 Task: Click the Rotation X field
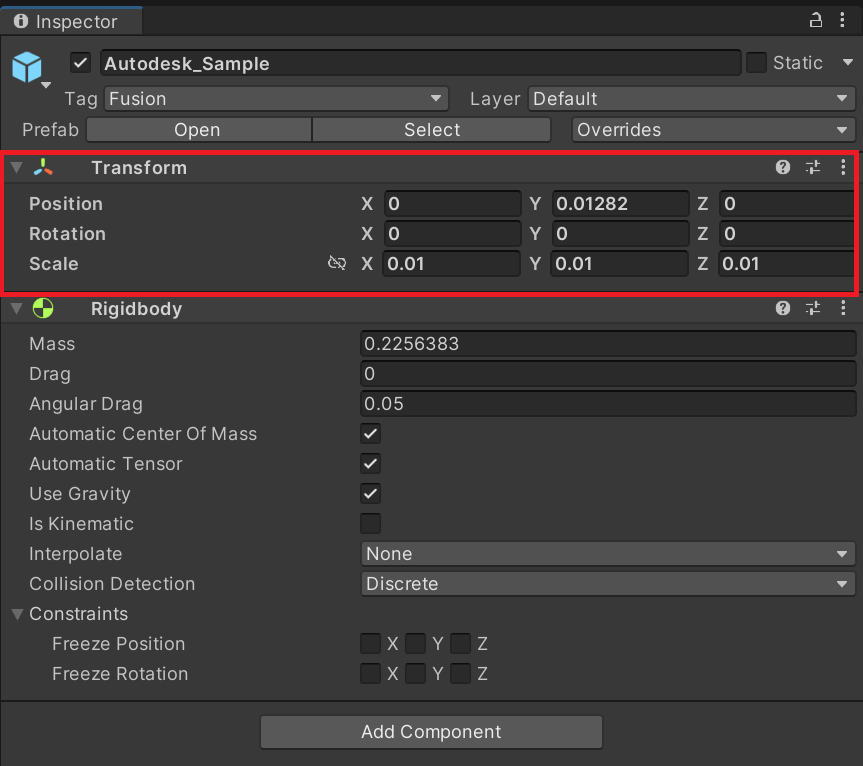tap(452, 233)
